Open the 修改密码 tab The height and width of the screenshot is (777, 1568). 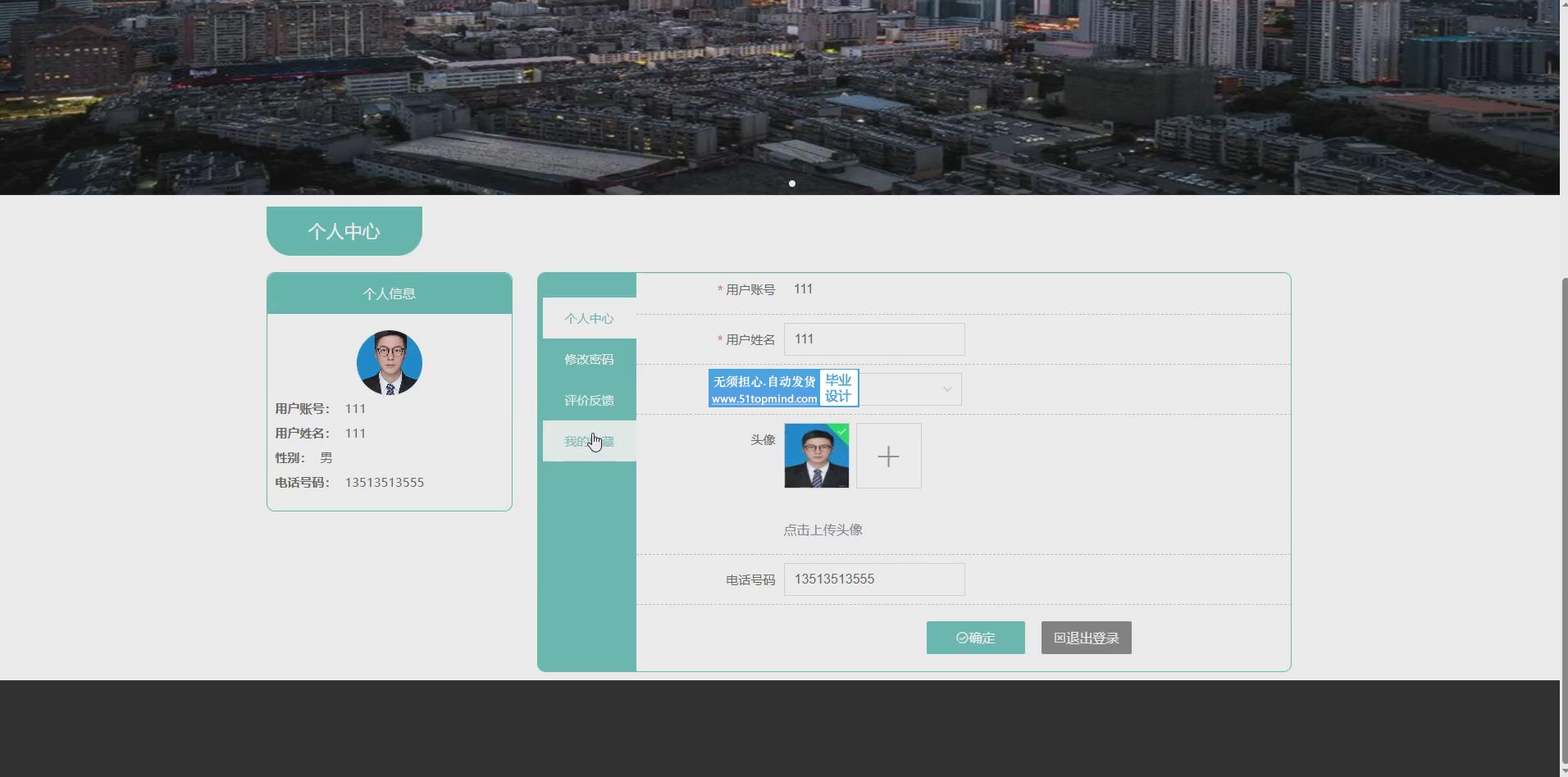click(589, 360)
